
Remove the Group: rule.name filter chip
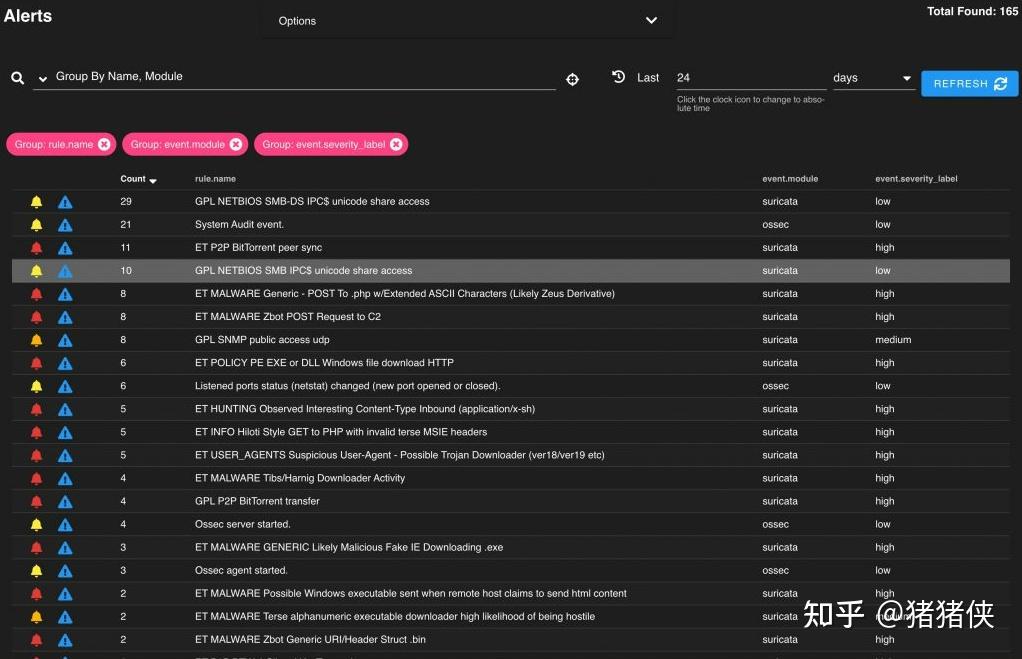(104, 145)
